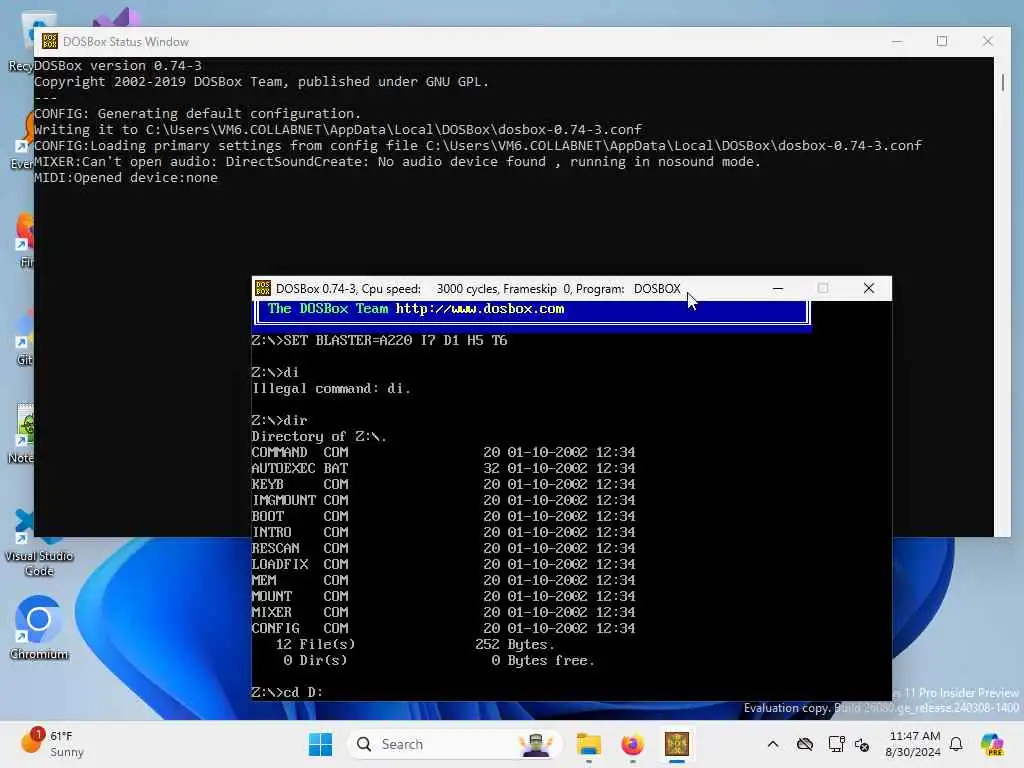
Task: Open the notification bell icon
Action: click(x=956, y=744)
